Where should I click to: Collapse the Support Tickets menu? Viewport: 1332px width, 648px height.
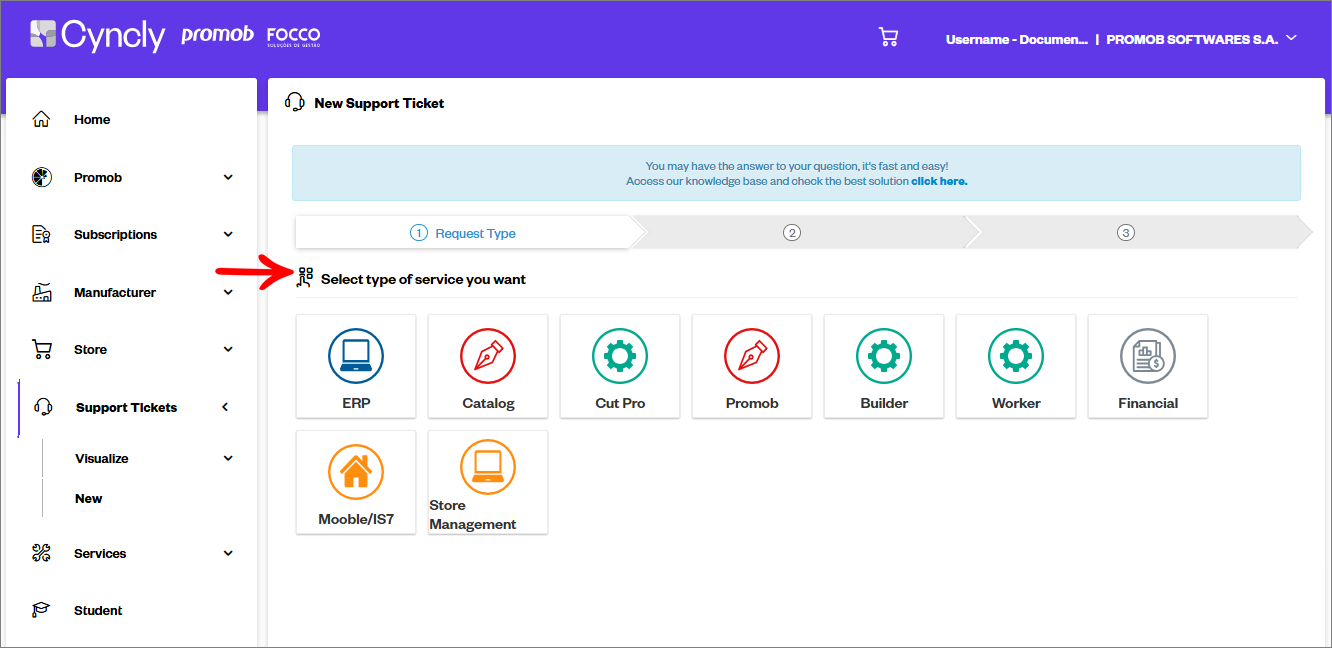tap(225, 407)
